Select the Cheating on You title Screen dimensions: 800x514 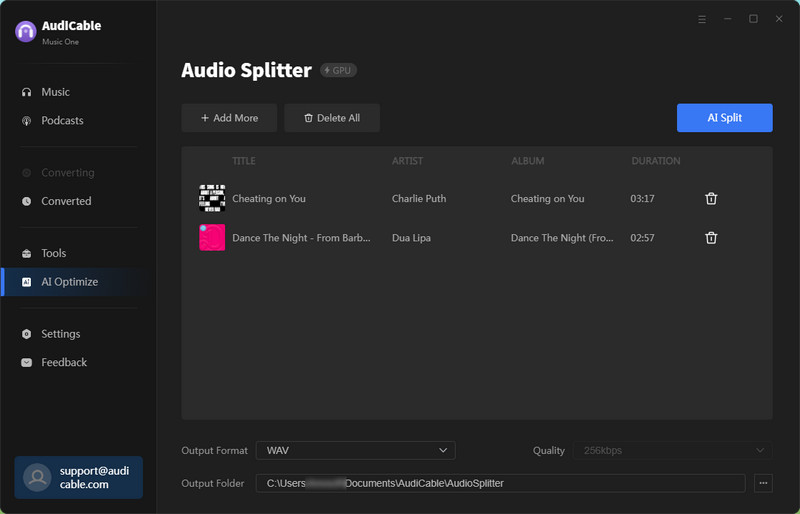(269, 199)
